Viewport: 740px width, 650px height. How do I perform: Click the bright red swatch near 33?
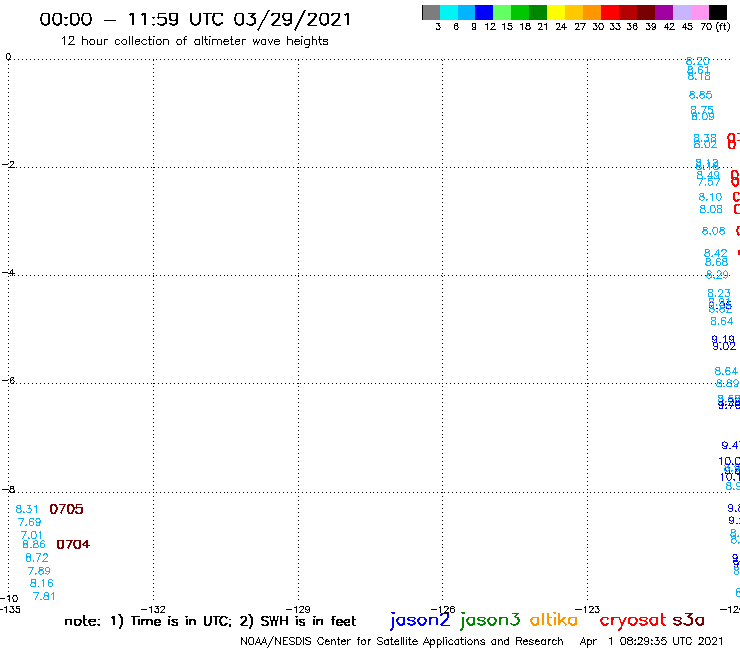610,12
